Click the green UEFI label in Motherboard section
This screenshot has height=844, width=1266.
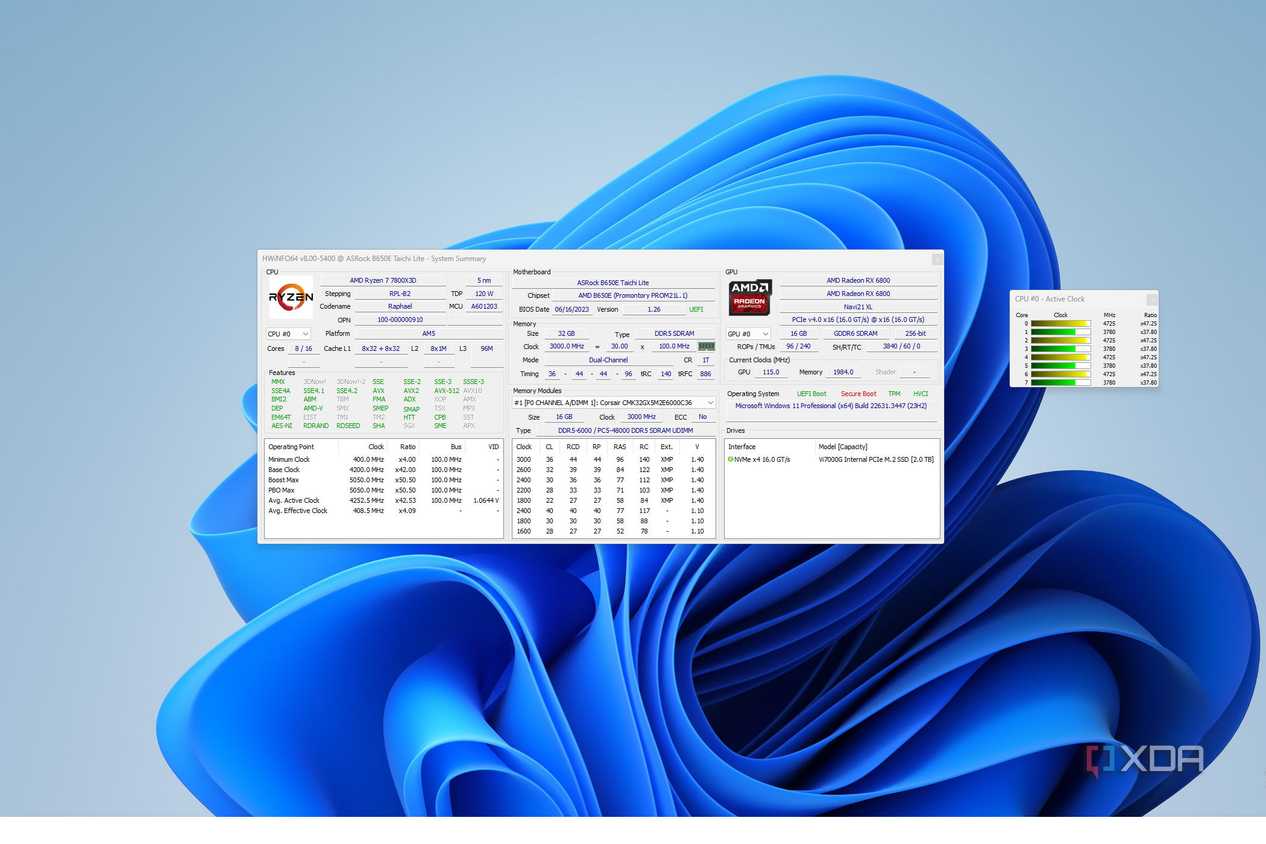tap(696, 310)
